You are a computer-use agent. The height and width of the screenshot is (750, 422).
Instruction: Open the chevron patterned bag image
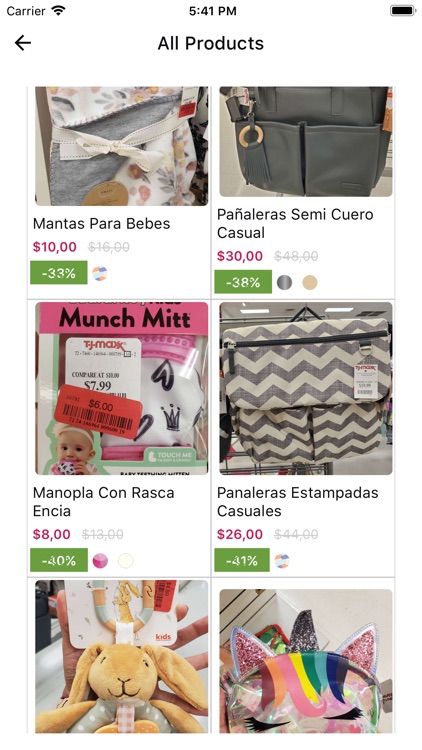click(x=306, y=388)
